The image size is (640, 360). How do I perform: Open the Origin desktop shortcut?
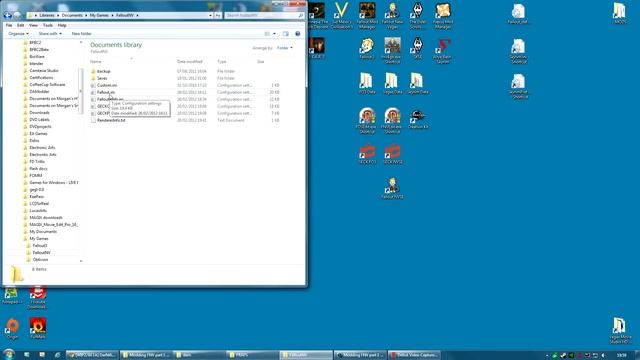(12, 329)
